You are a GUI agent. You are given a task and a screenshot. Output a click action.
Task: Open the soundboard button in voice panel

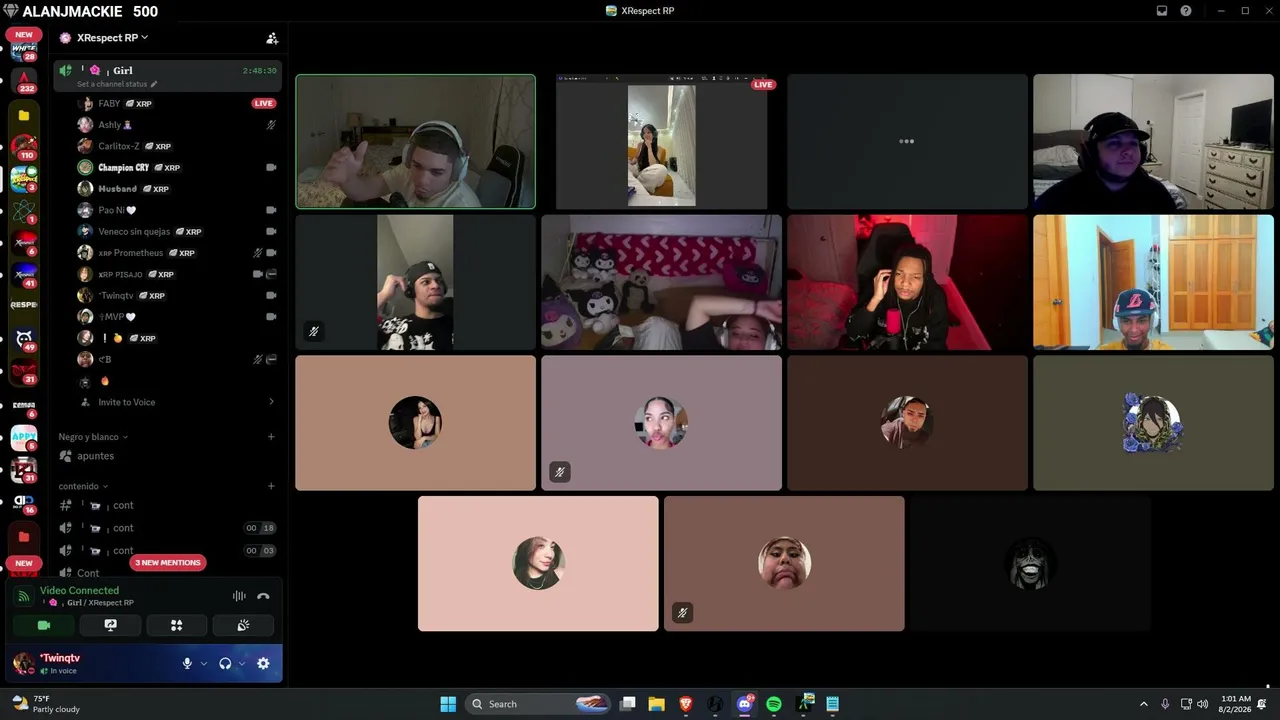point(243,625)
